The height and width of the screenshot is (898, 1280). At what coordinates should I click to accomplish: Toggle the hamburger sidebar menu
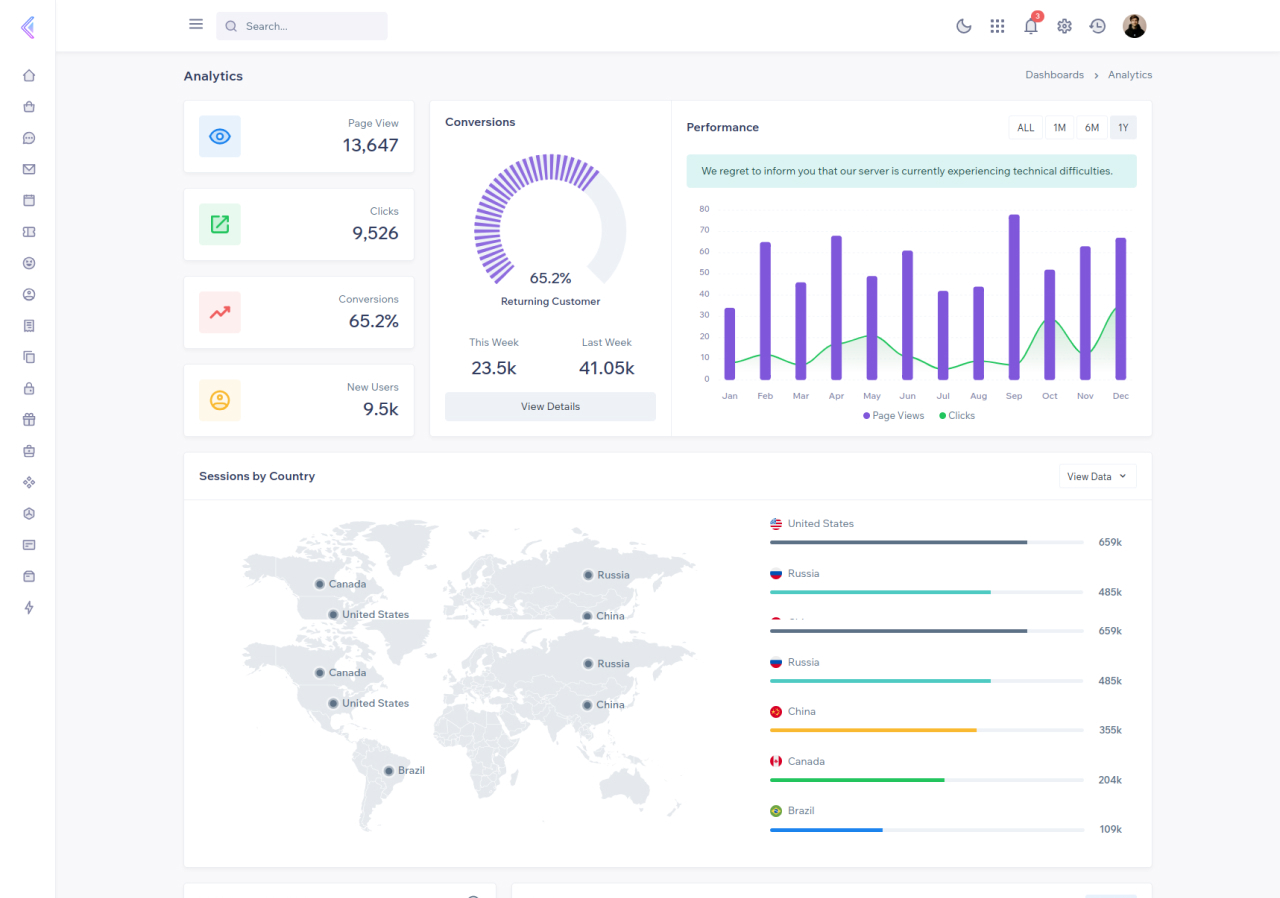pos(196,24)
